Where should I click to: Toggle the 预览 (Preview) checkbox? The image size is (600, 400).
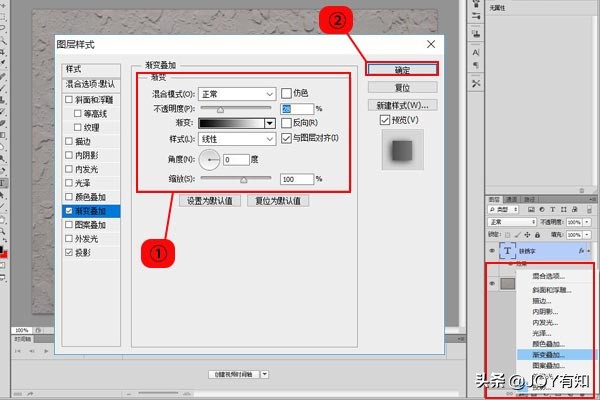[x=385, y=120]
